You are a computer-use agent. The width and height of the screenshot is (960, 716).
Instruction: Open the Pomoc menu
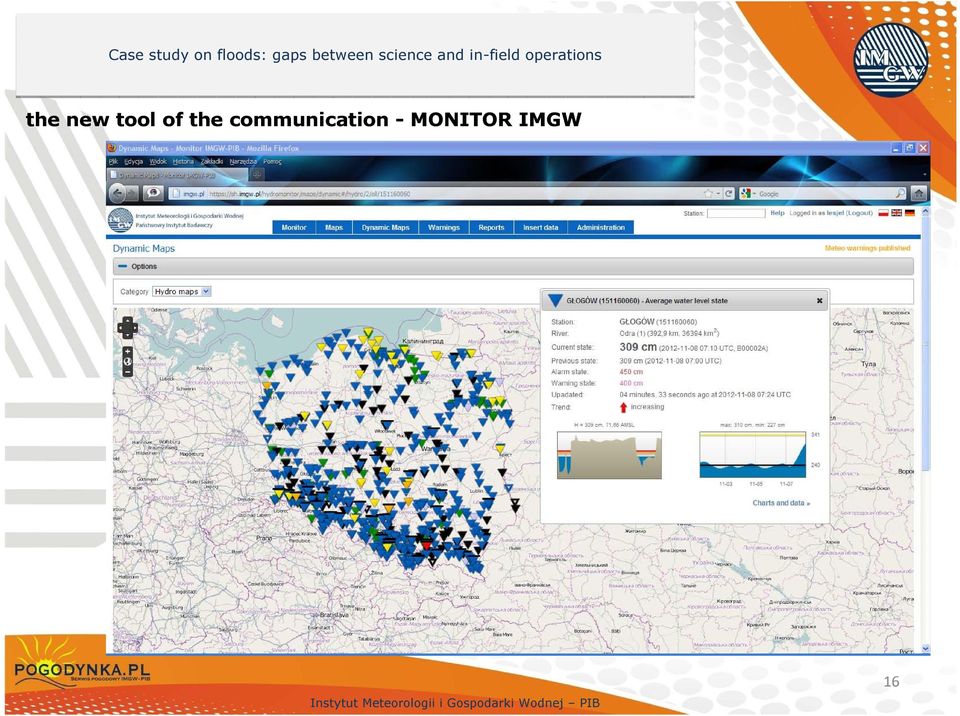pyautogui.click(x=272, y=162)
